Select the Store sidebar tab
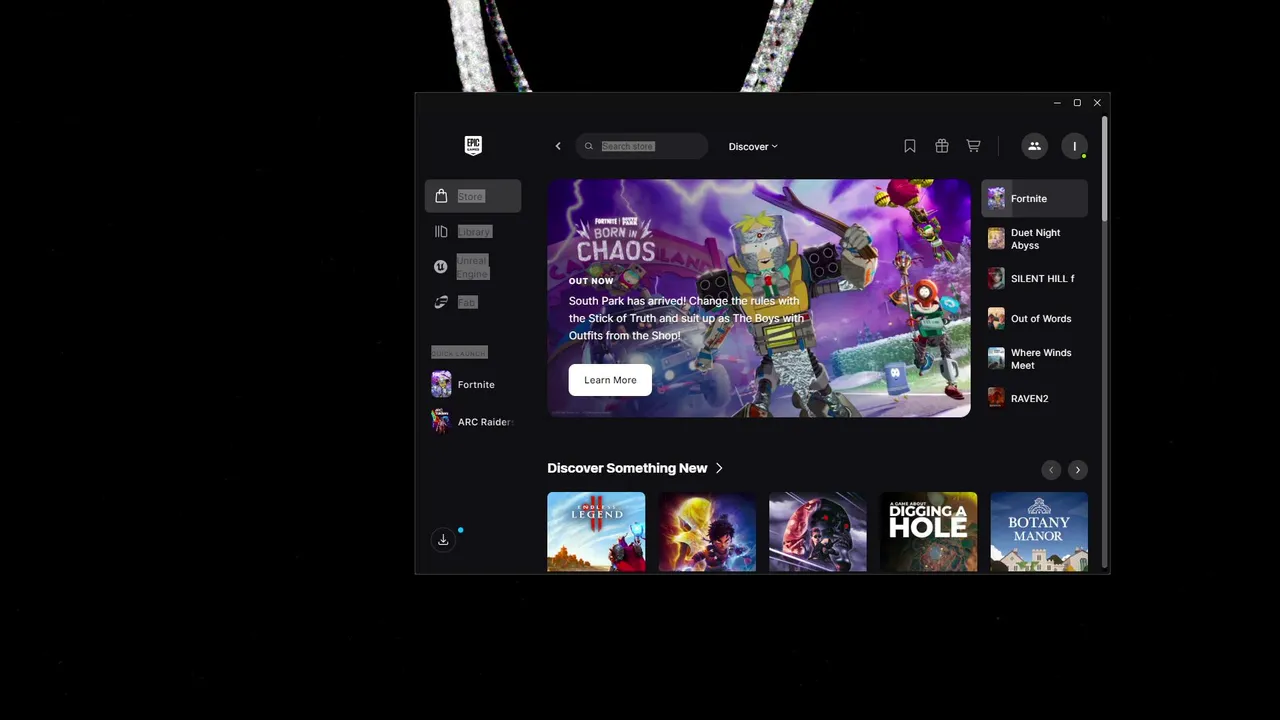The width and height of the screenshot is (1280, 720). click(473, 196)
